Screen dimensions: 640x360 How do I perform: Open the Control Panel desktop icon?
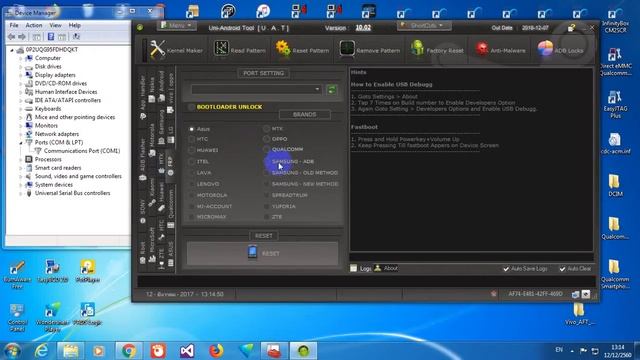click(17, 318)
